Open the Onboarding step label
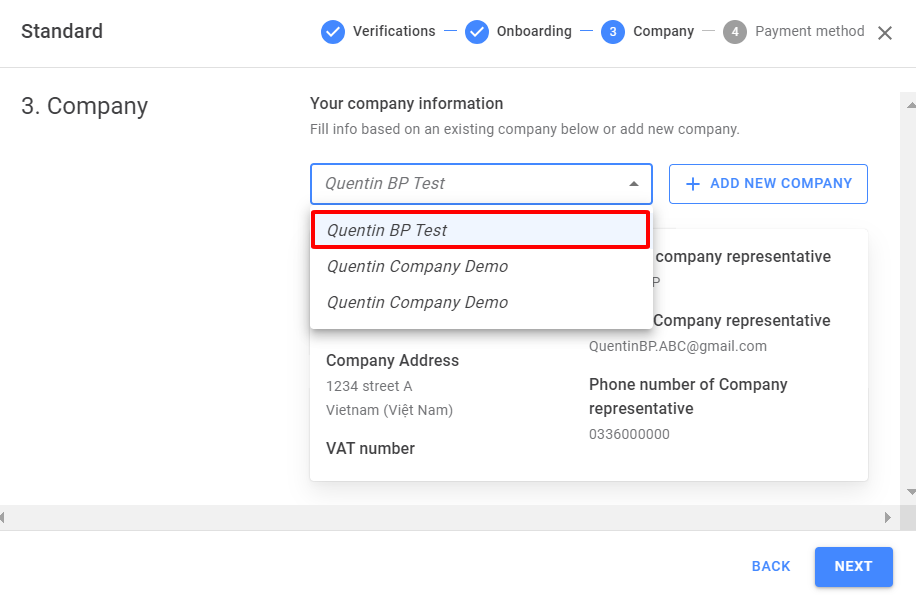Screen dimensions: 916x595 click(534, 31)
